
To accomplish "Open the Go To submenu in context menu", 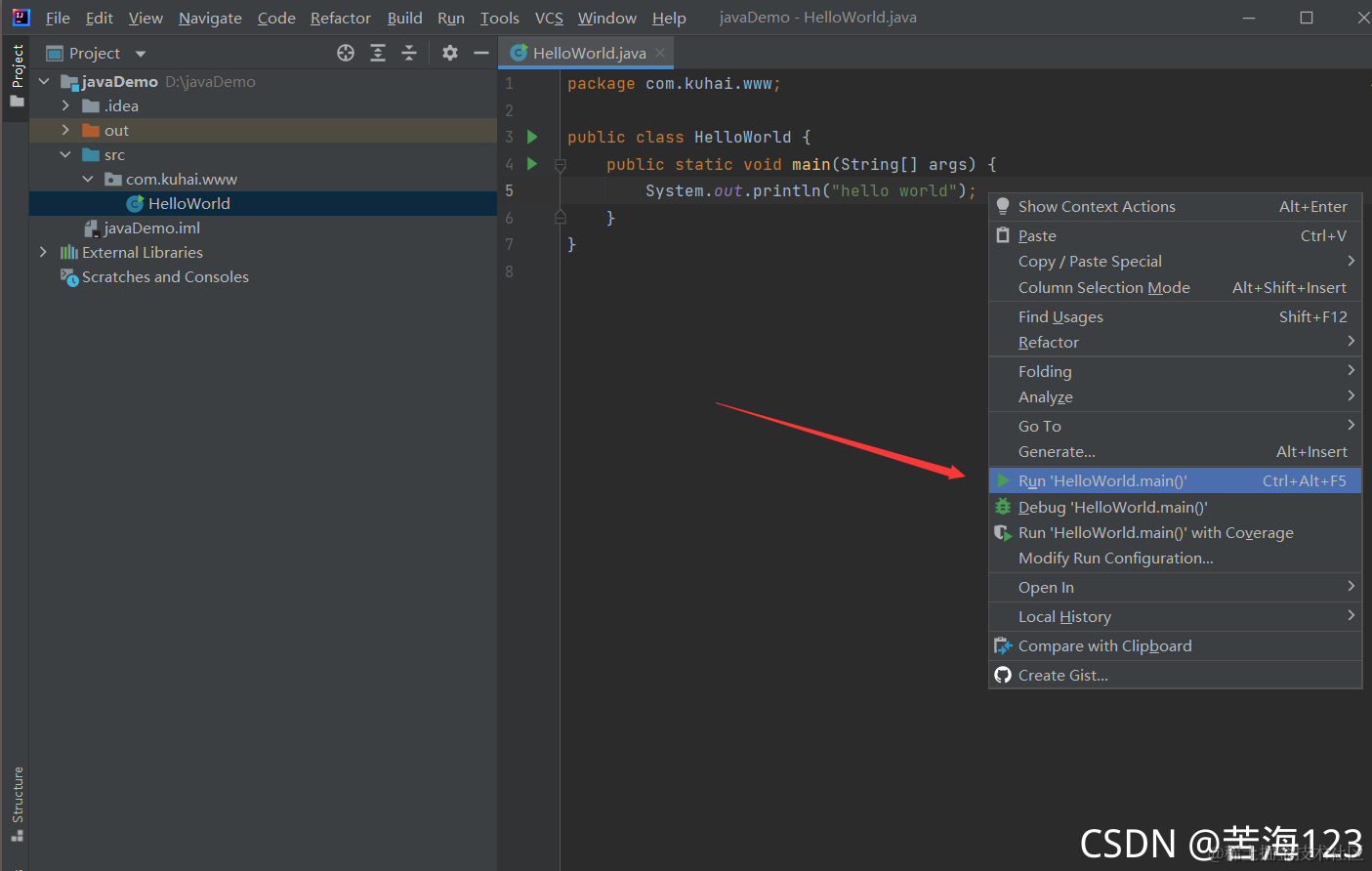I will [x=1176, y=426].
